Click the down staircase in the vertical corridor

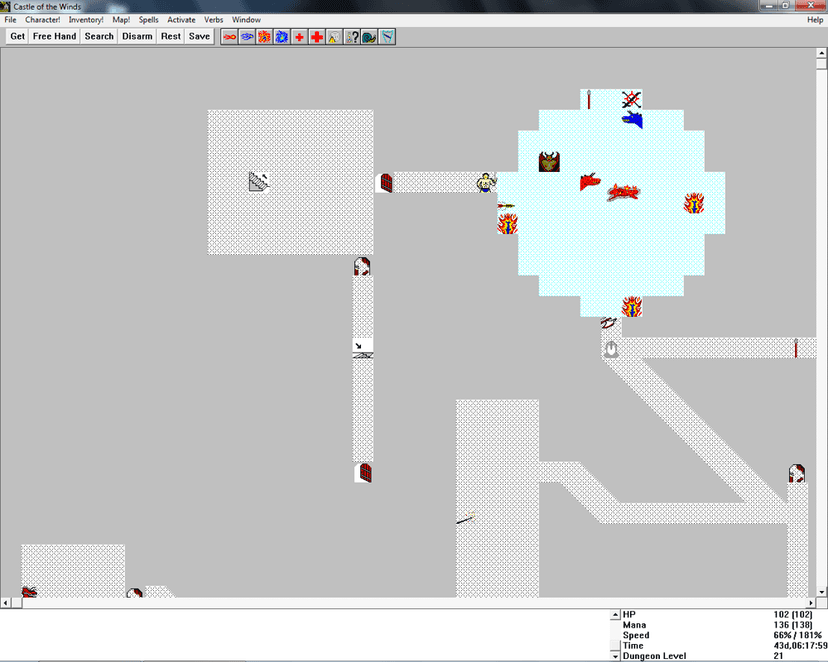tap(363, 348)
